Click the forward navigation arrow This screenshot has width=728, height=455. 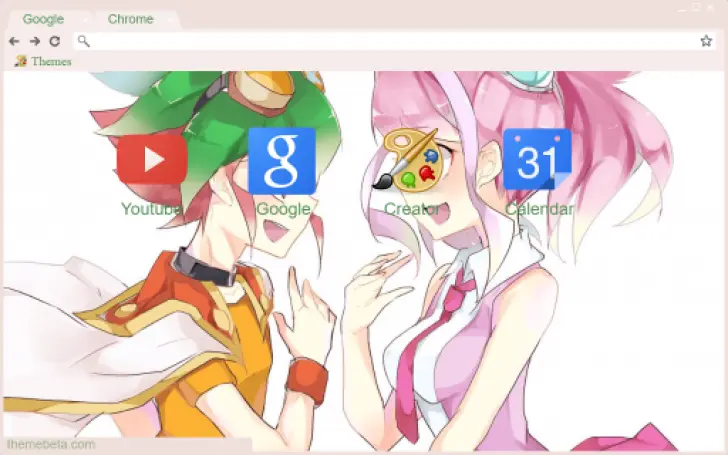click(x=34, y=41)
